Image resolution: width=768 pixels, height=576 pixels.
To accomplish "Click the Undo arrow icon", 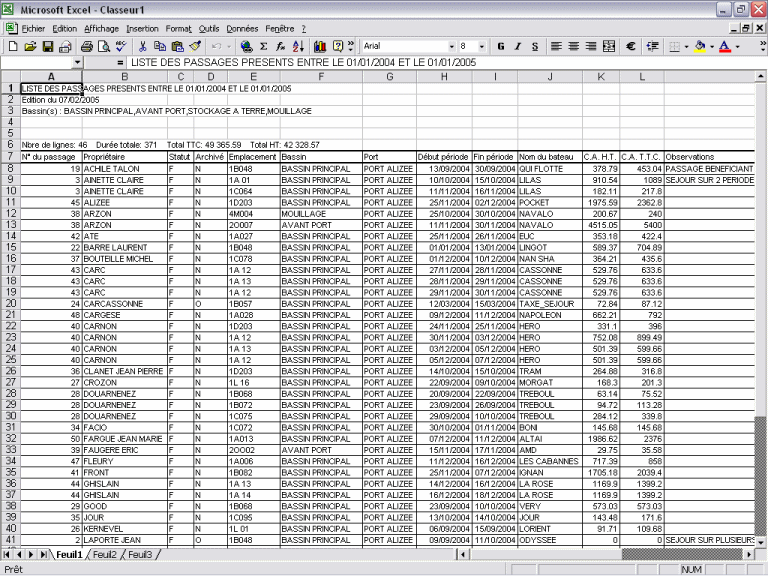I will [x=216, y=47].
